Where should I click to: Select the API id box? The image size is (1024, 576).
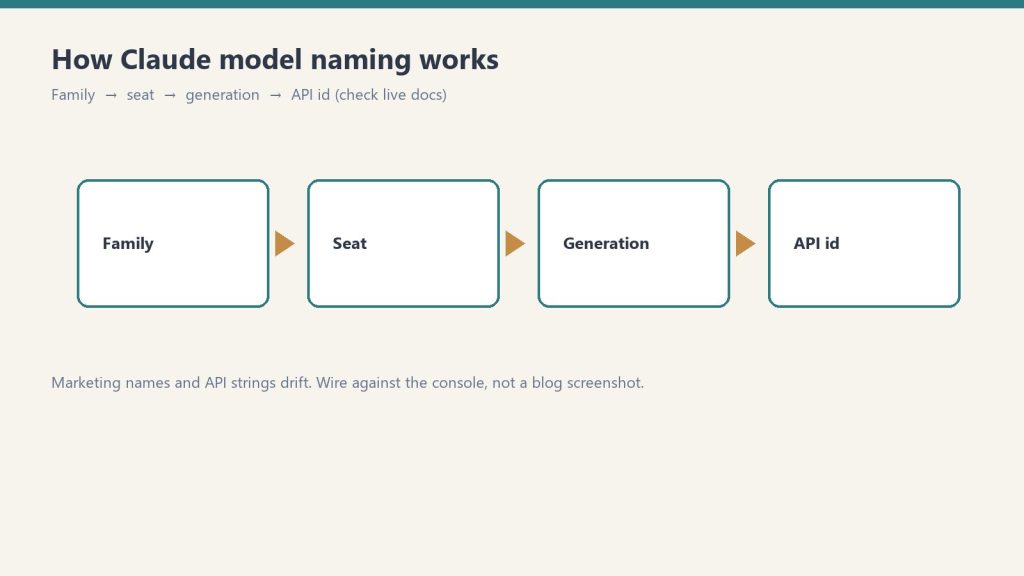click(864, 244)
